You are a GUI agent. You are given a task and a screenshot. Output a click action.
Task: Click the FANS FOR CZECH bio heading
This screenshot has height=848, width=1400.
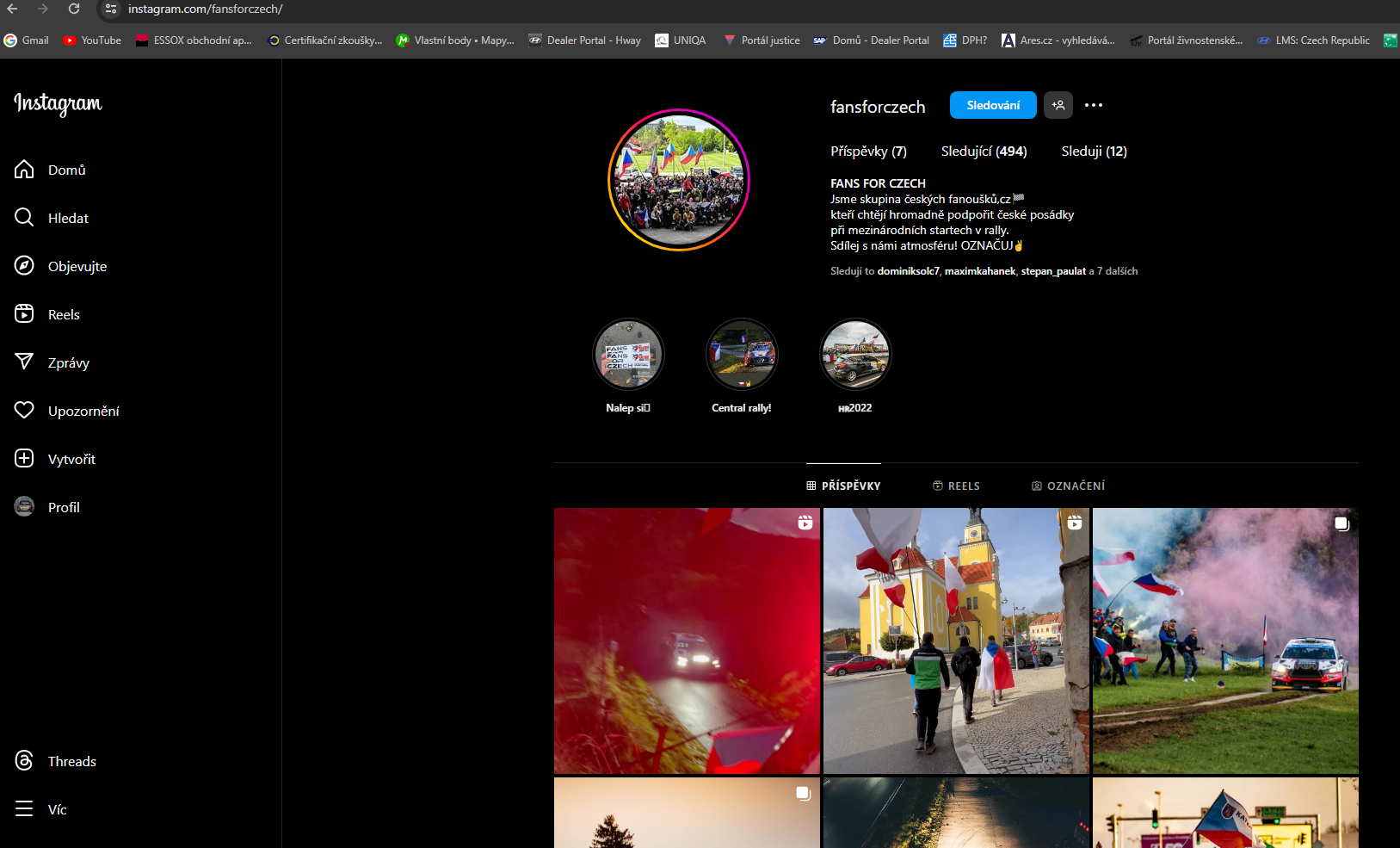click(x=878, y=183)
